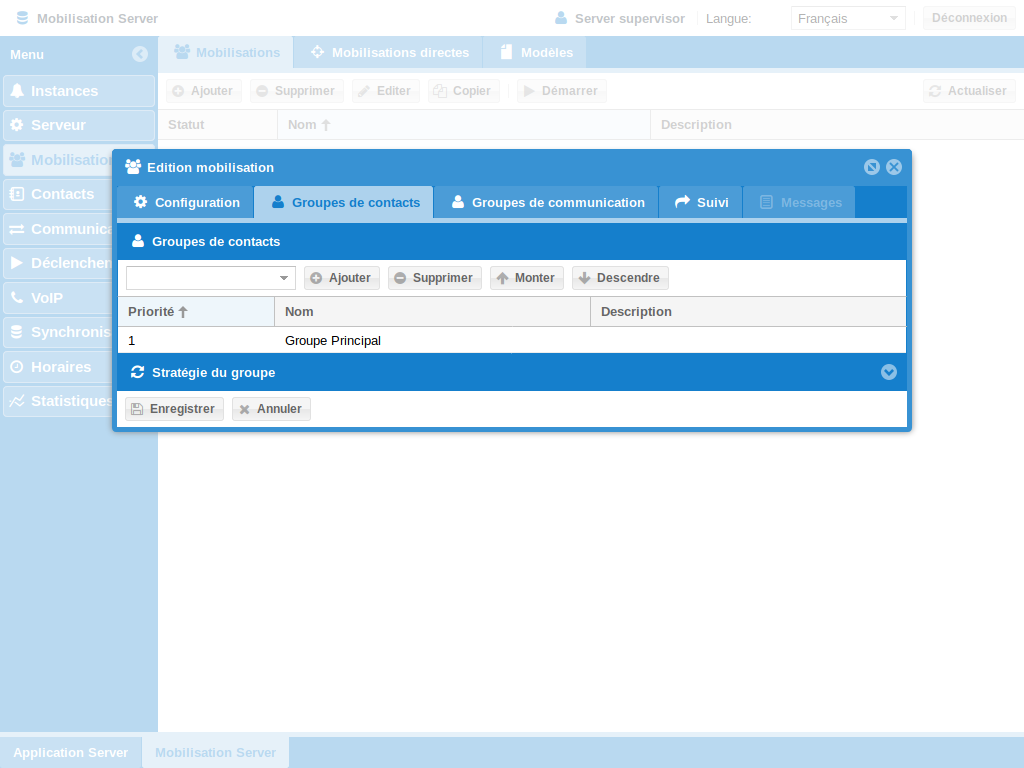This screenshot has height=768, width=1024.
Task: Click the people icon in Edition mobilisation title
Action: coord(133,167)
